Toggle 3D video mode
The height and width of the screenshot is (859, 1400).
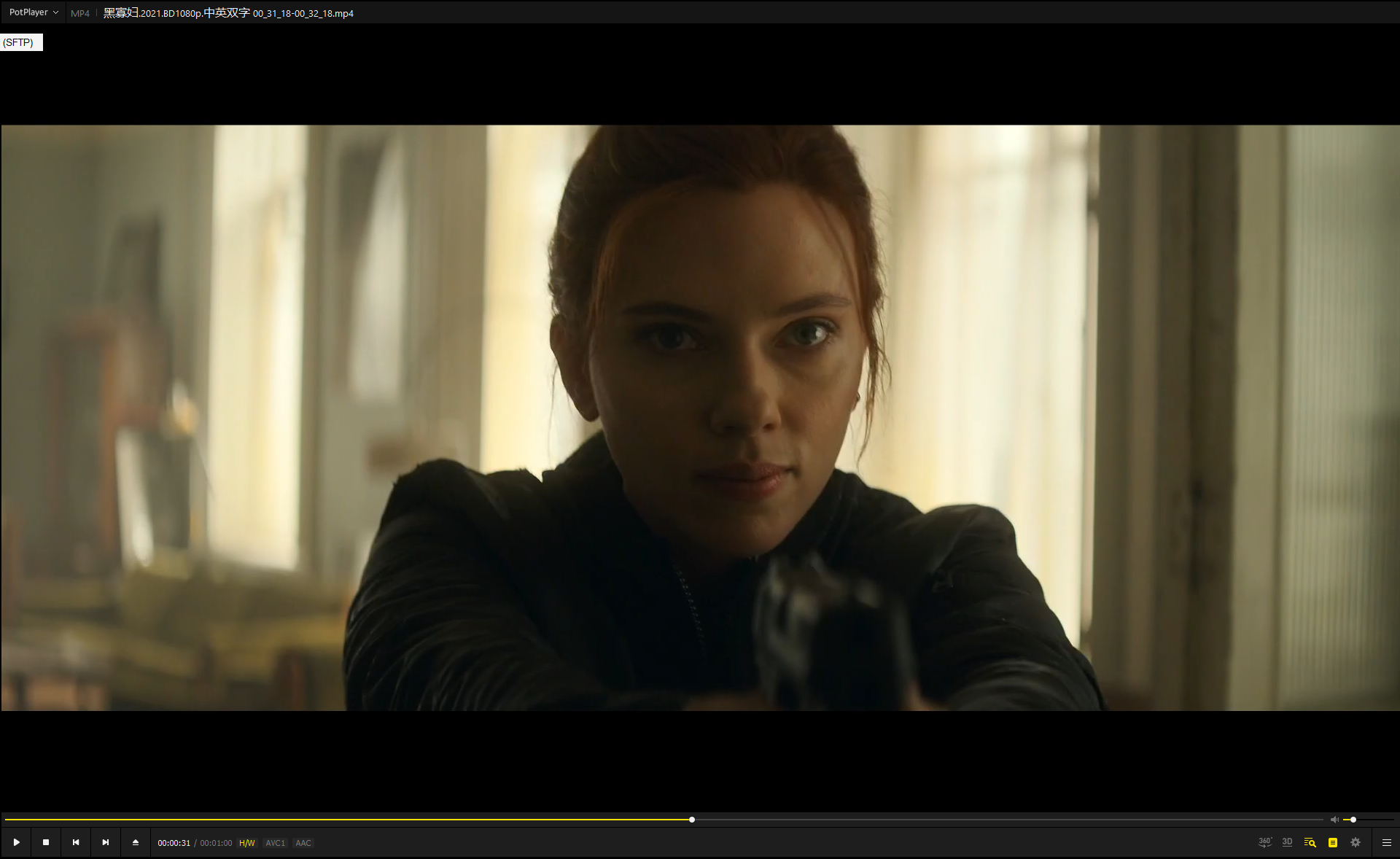click(x=1288, y=842)
